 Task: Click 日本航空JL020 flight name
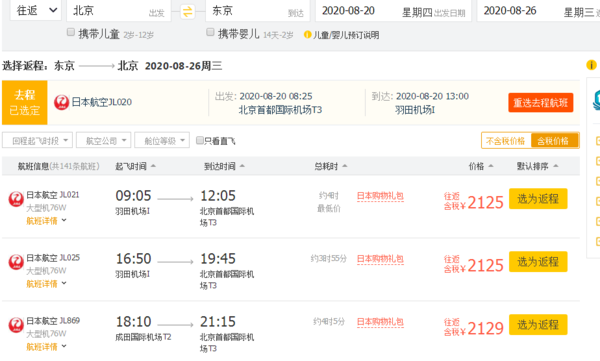[x=101, y=102]
